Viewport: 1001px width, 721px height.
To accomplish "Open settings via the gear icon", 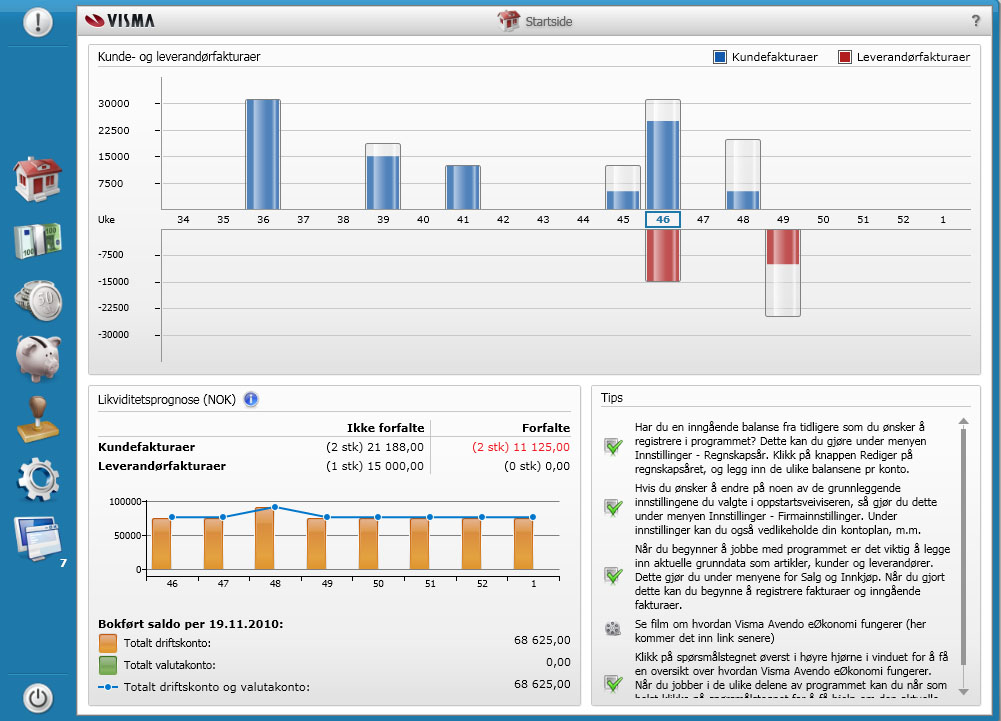I will tap(38, 478).
